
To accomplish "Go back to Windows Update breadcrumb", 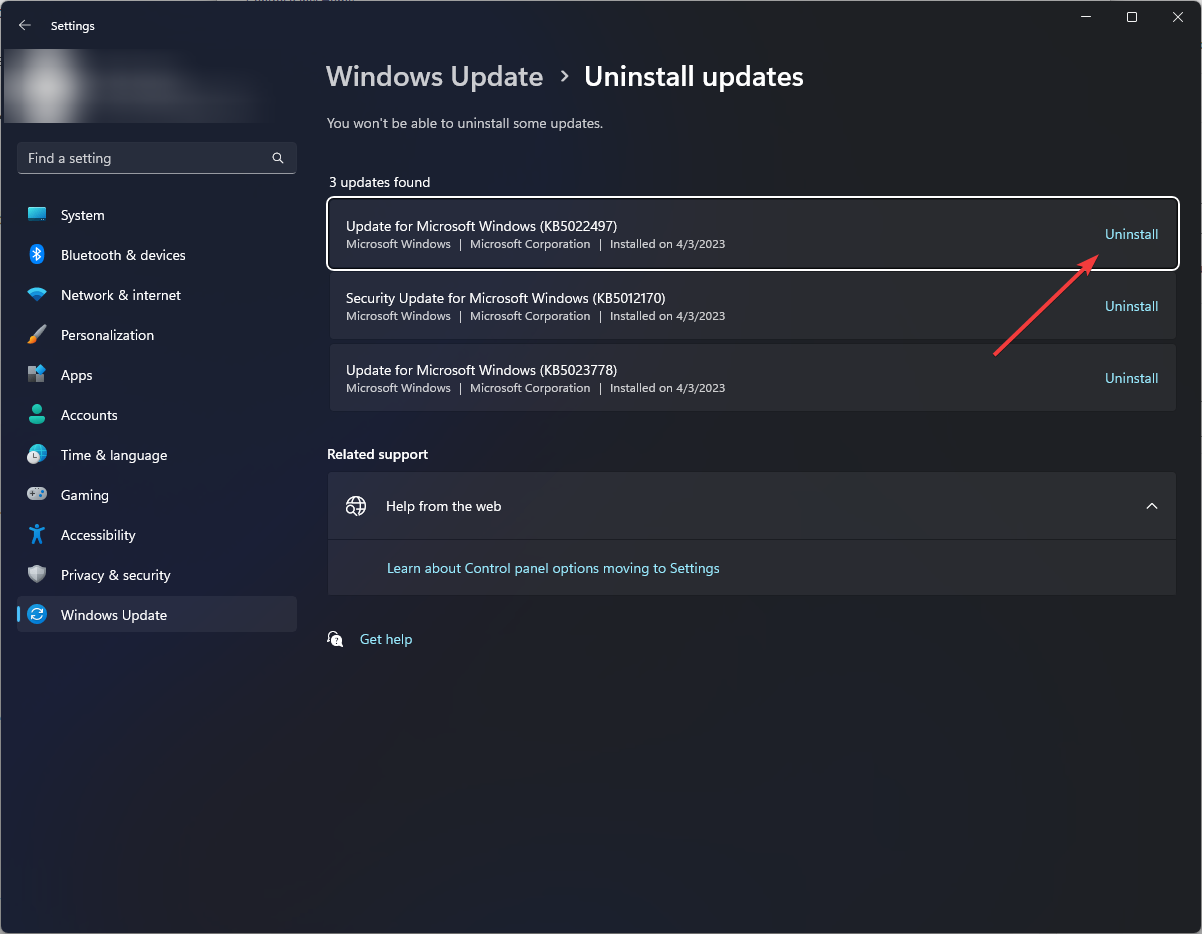I will pyautogui.click(x=435, y=77).
